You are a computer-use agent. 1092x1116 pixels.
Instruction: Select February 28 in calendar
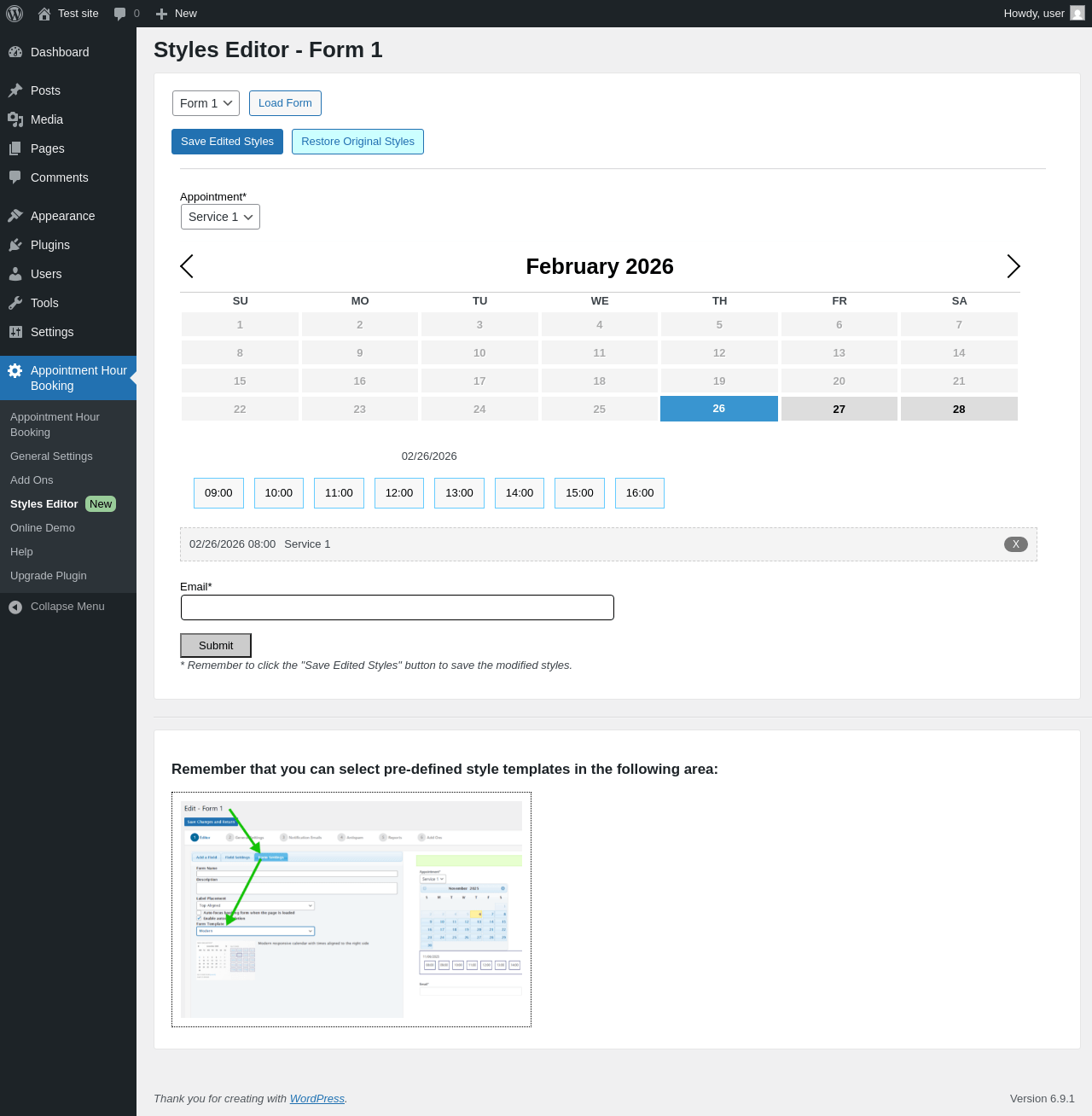point(959,409)
